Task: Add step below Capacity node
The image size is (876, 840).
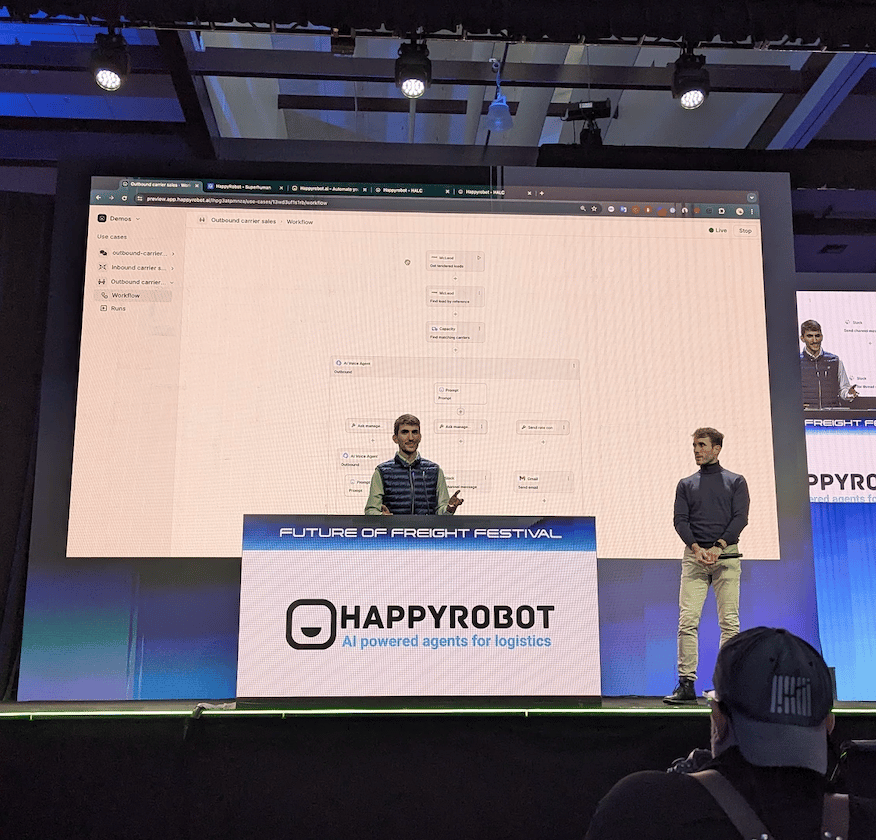Action: [x=455, y=350]
